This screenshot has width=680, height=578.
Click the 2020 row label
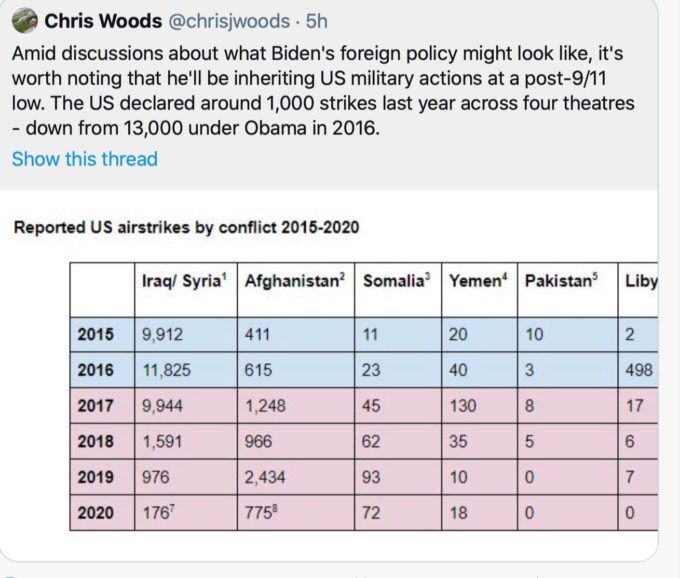tap(96, 513)
